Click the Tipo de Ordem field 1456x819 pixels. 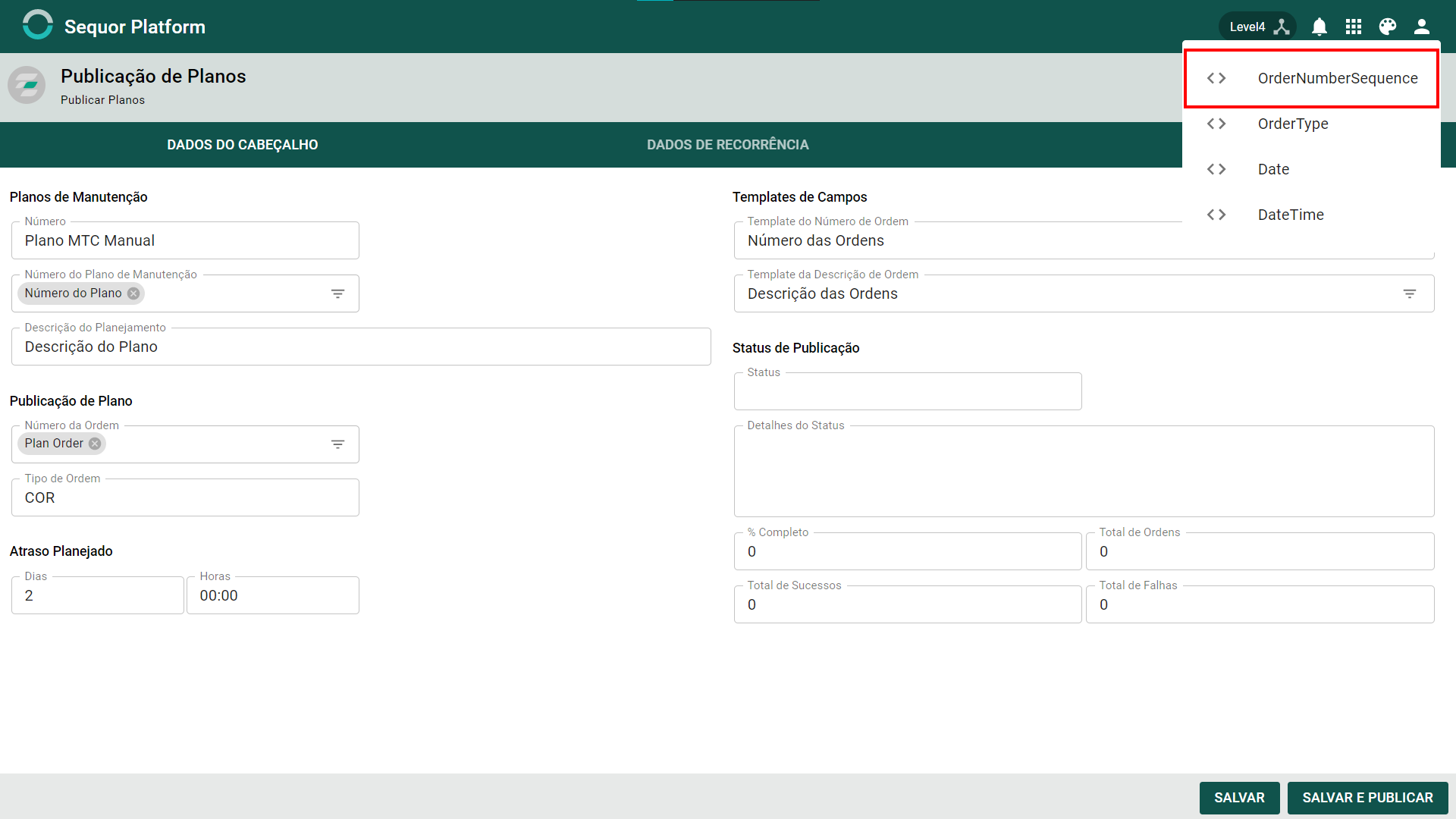tap(185, 497)
